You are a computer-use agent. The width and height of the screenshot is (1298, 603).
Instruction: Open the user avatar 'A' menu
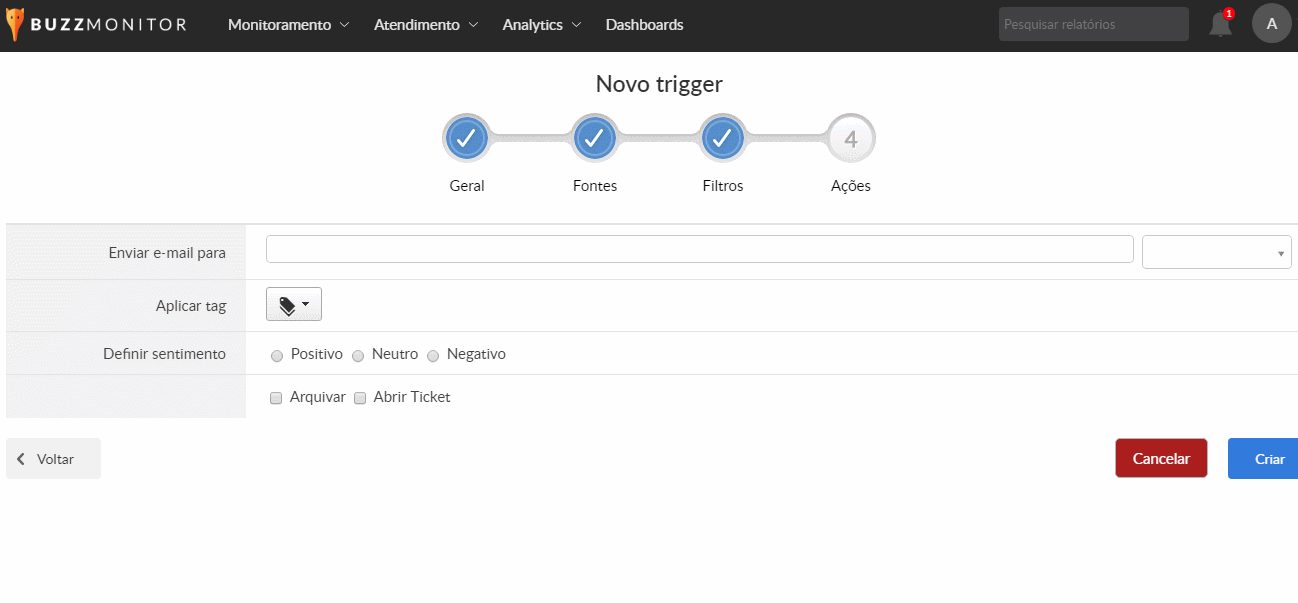(x=1271, y=24)
